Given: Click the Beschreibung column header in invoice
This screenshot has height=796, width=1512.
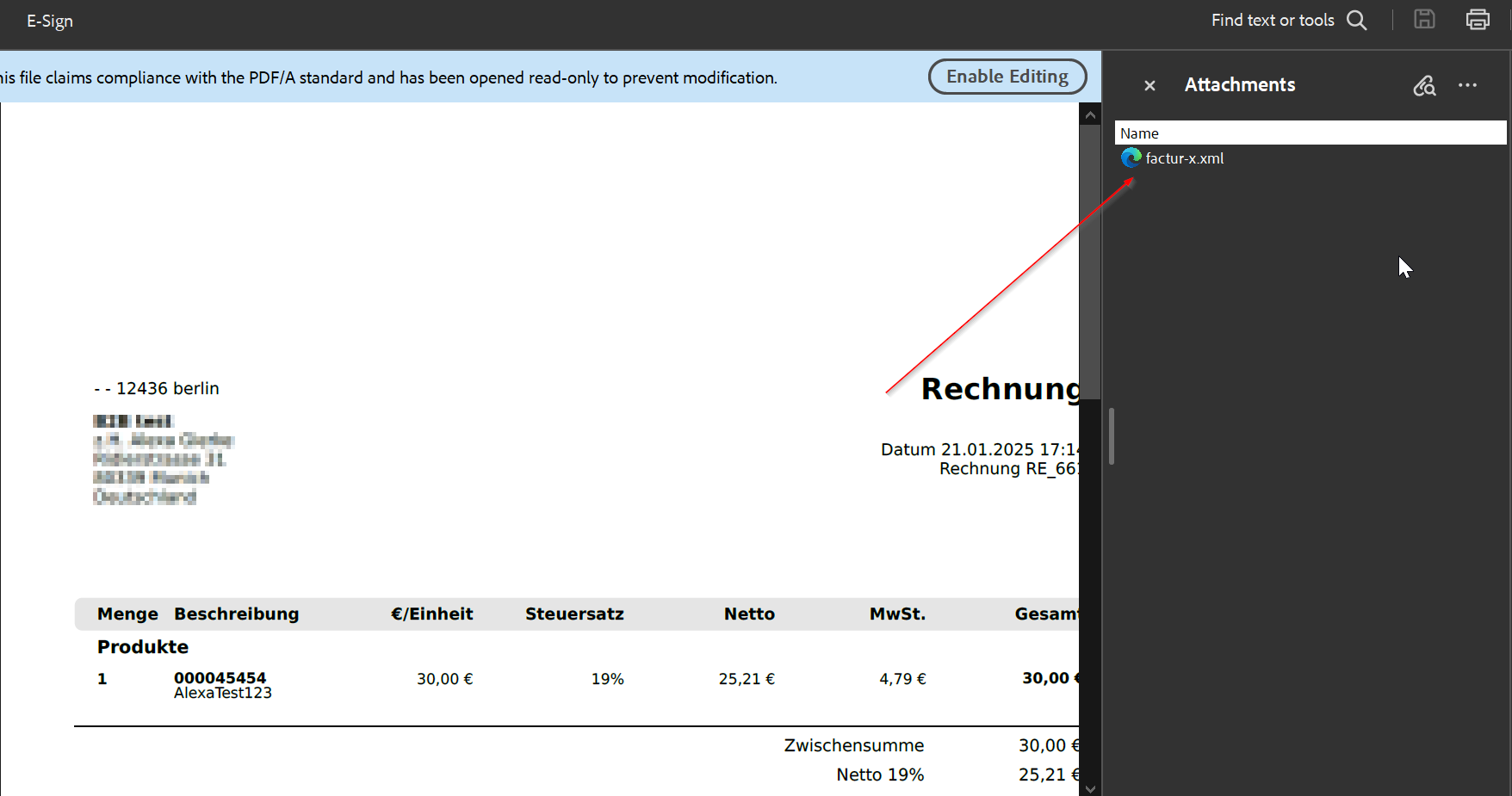Looking at the screenshot, I should click(236, 614).
